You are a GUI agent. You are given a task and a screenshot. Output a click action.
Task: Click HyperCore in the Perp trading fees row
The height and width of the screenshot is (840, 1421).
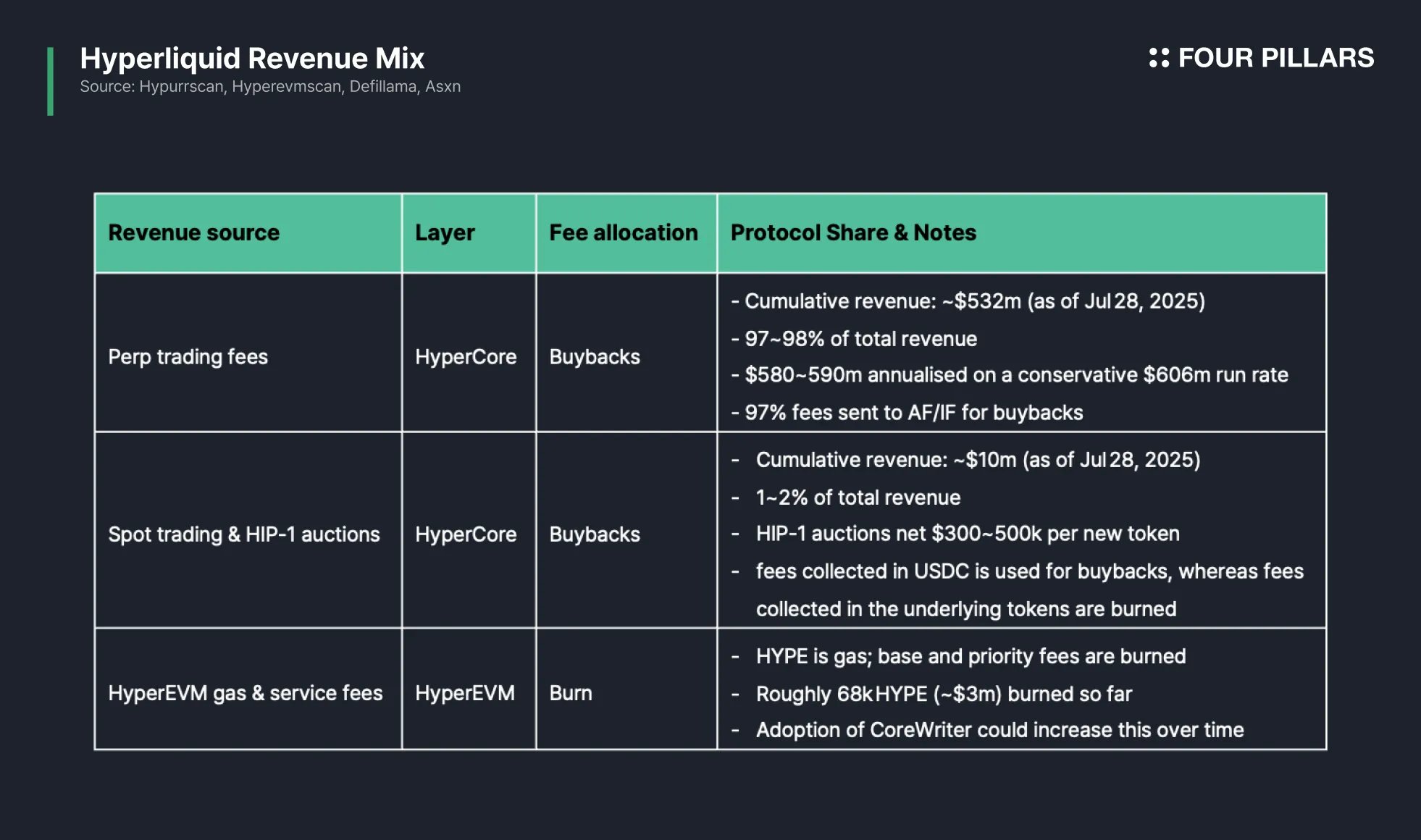pos(466,356)
